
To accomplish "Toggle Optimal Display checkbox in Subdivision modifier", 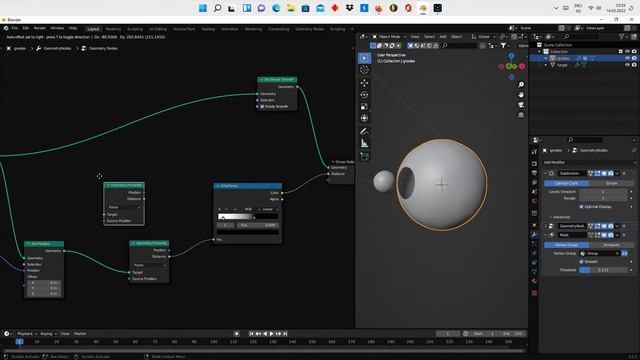I will coord(581,207).
